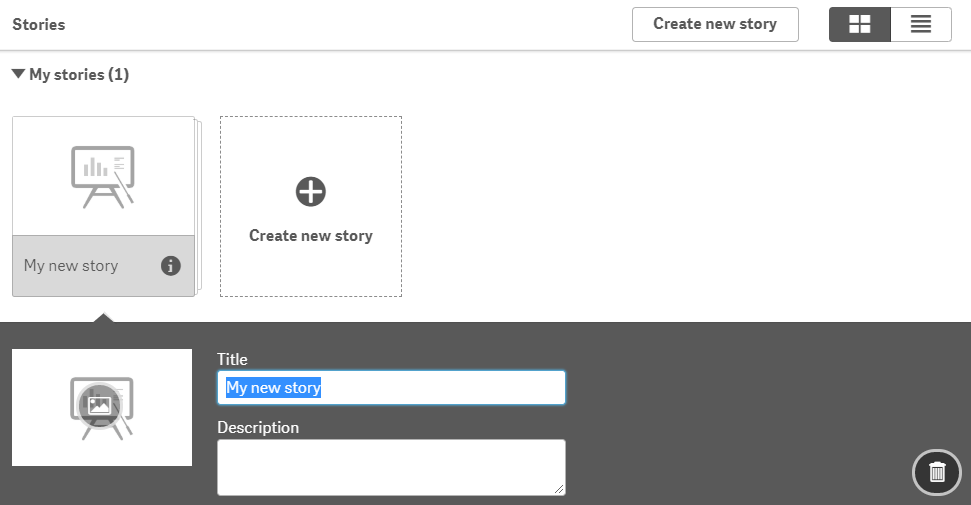Click the plus icon on the dashed tile
This screenshot has width=971, height=505.
tap(311, 191)
